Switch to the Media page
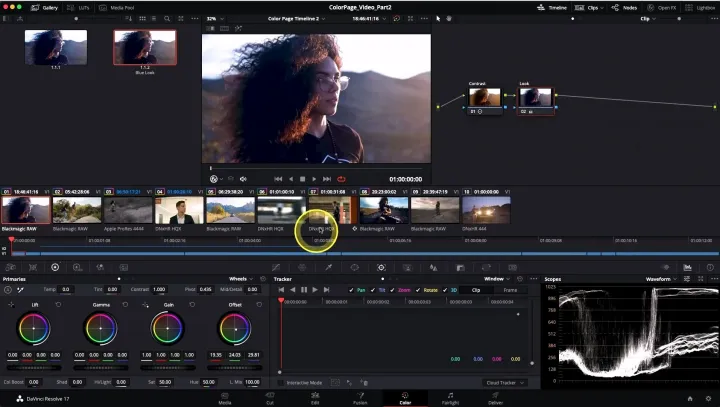Image resolution: width=720 pixels, height=407 pixels. [225, 398]
